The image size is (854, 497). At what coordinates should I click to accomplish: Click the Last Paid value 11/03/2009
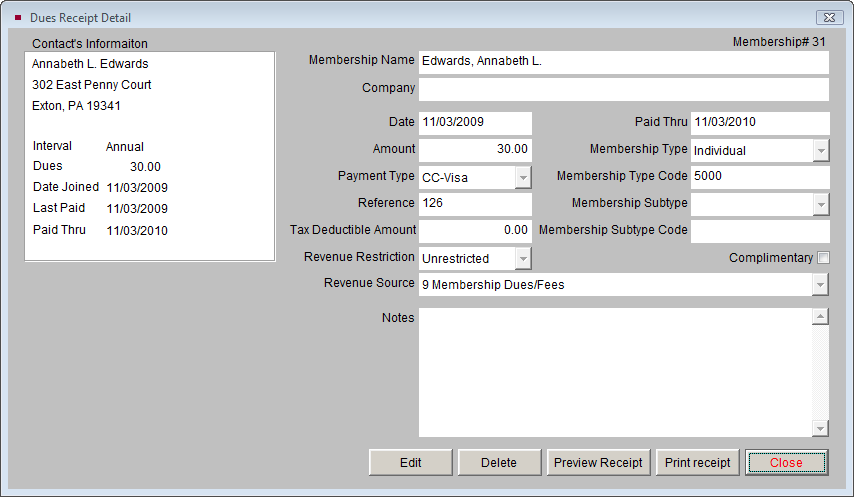click(137, 208)
